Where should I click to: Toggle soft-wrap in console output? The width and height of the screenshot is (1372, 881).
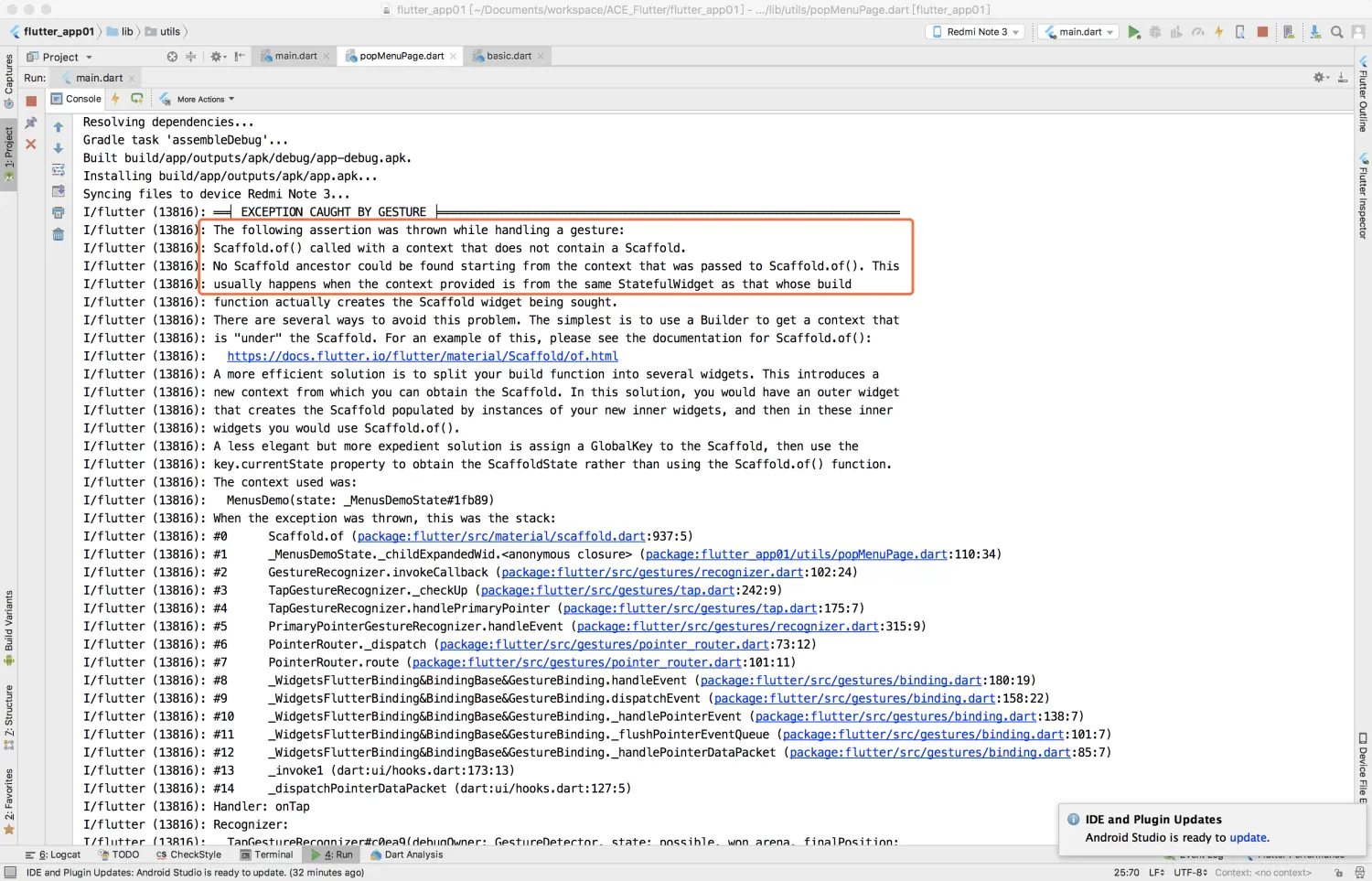(59, 170)
